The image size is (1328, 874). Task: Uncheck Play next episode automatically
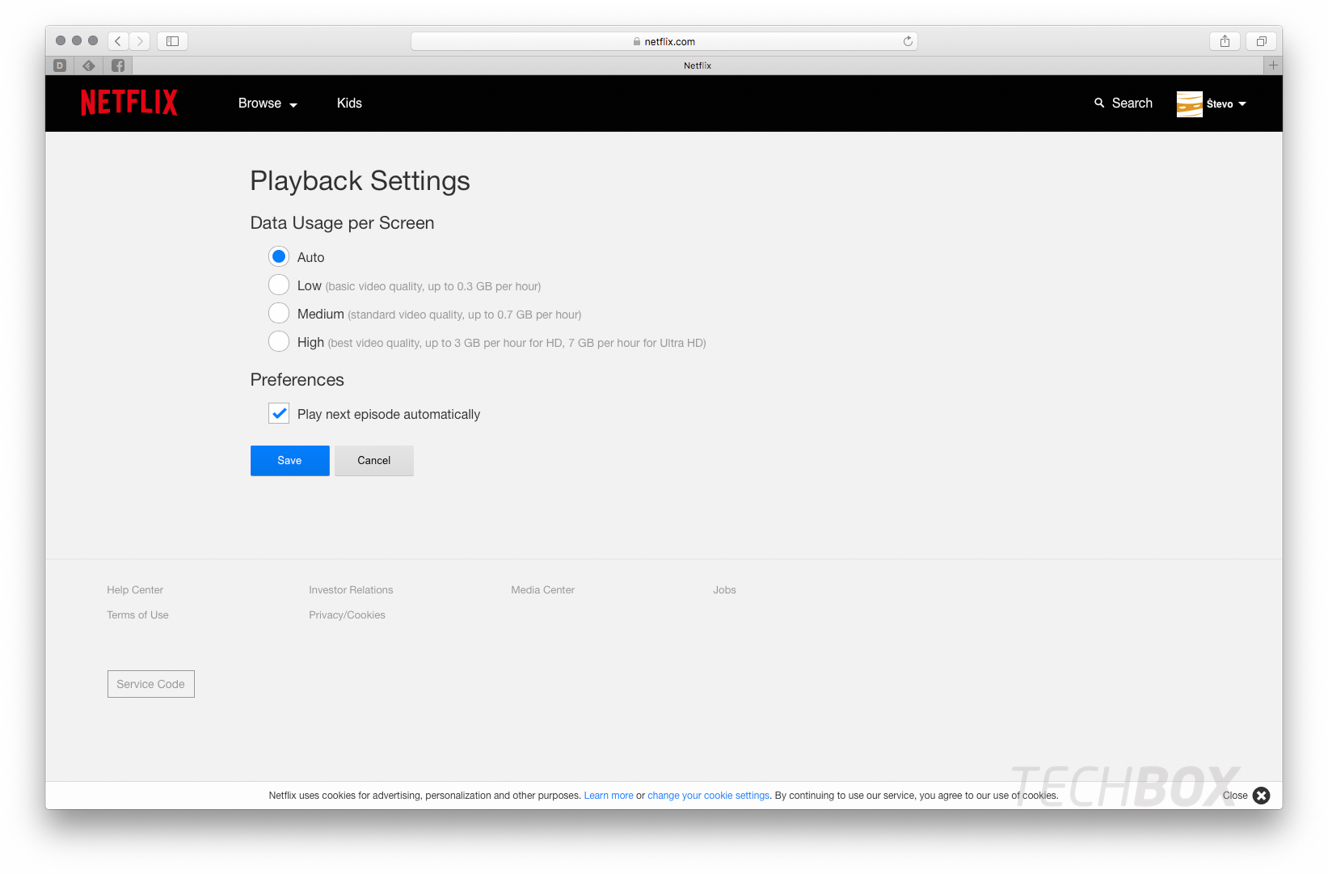pyautogui.click(x=279, y=413)
